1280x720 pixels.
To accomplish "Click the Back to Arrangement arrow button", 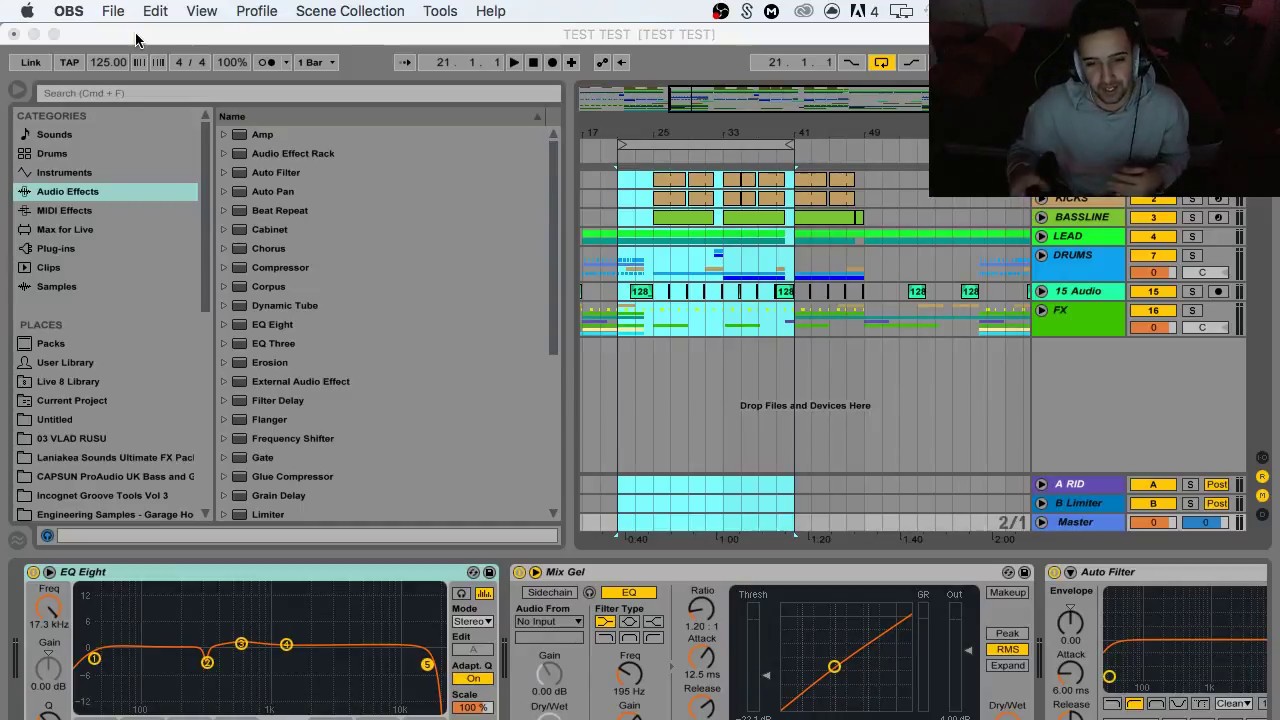I will point(621,62).
